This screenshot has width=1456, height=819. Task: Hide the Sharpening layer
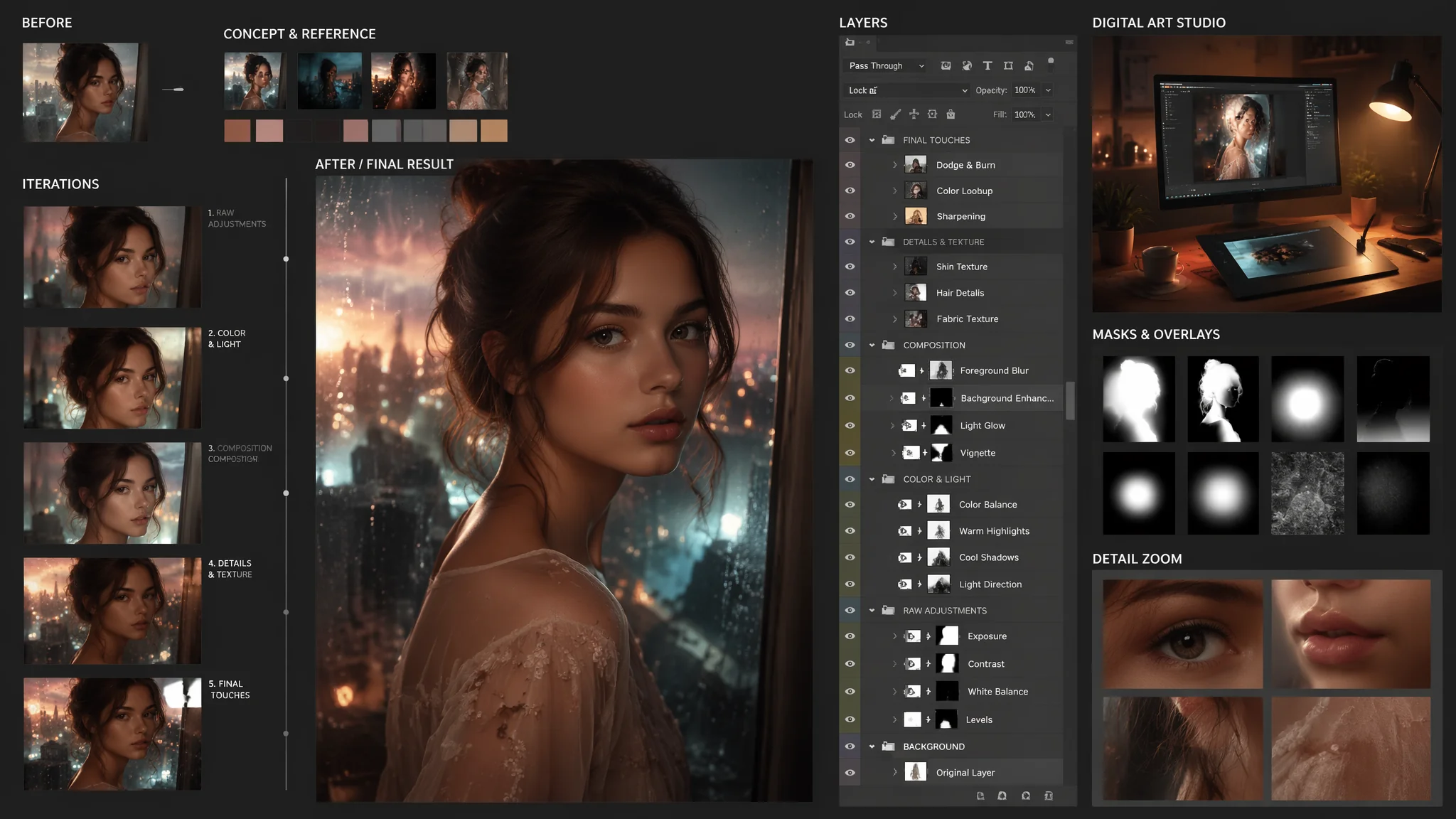(850, 216)
